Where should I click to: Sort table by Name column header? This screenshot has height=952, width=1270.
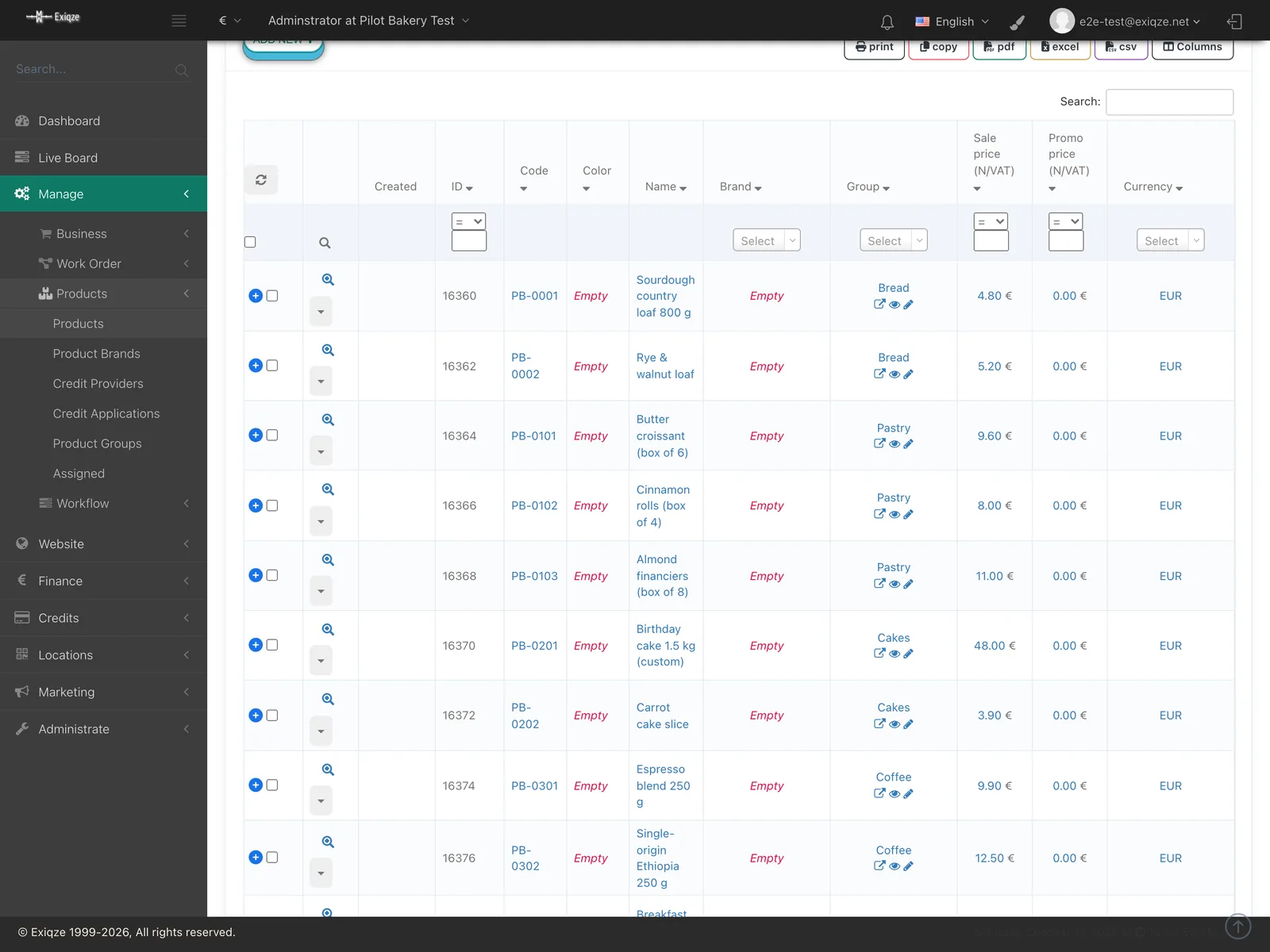coord(665,187)
